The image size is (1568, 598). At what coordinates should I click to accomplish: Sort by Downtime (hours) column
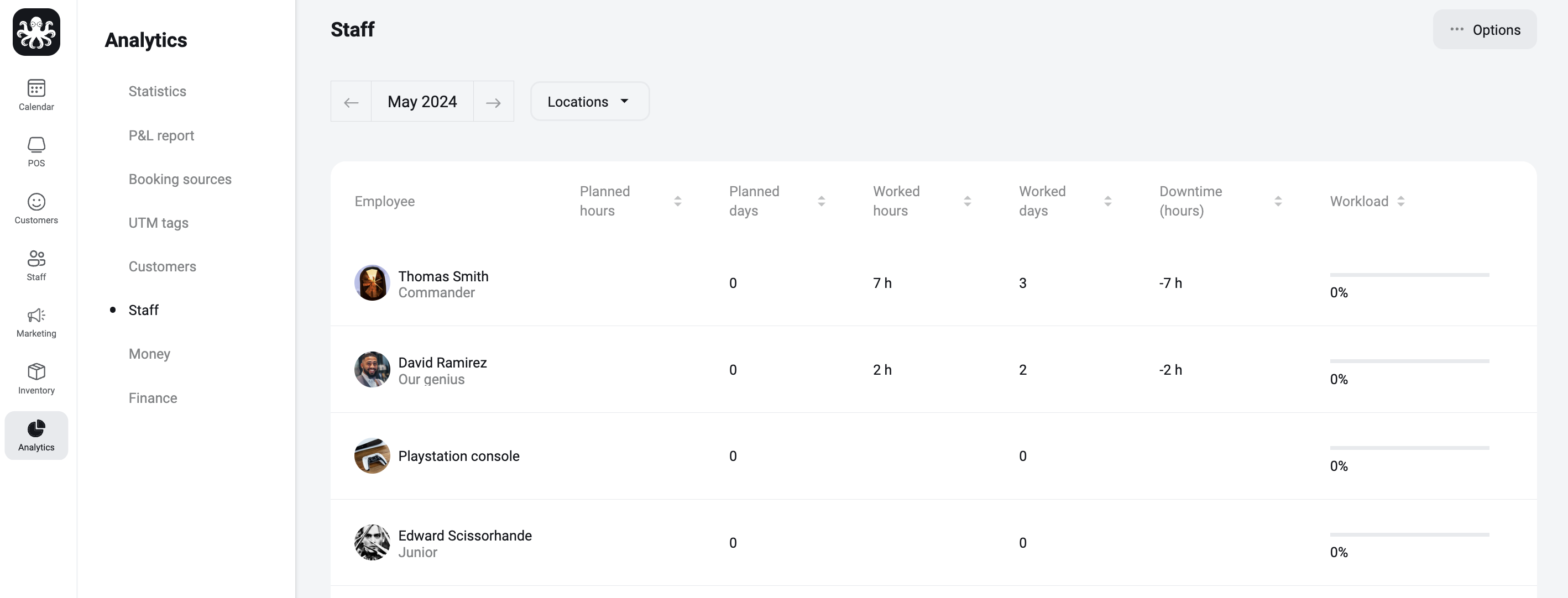pos(1278,201)
